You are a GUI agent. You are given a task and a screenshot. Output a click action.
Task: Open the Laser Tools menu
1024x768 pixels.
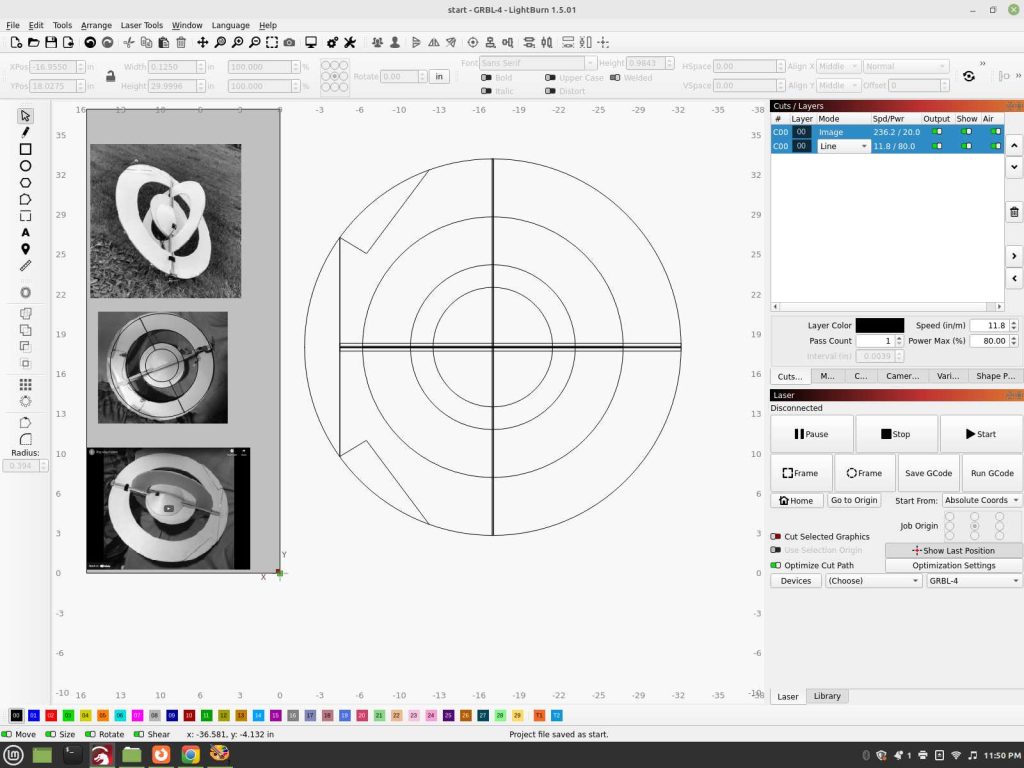[x=142, y=25]
